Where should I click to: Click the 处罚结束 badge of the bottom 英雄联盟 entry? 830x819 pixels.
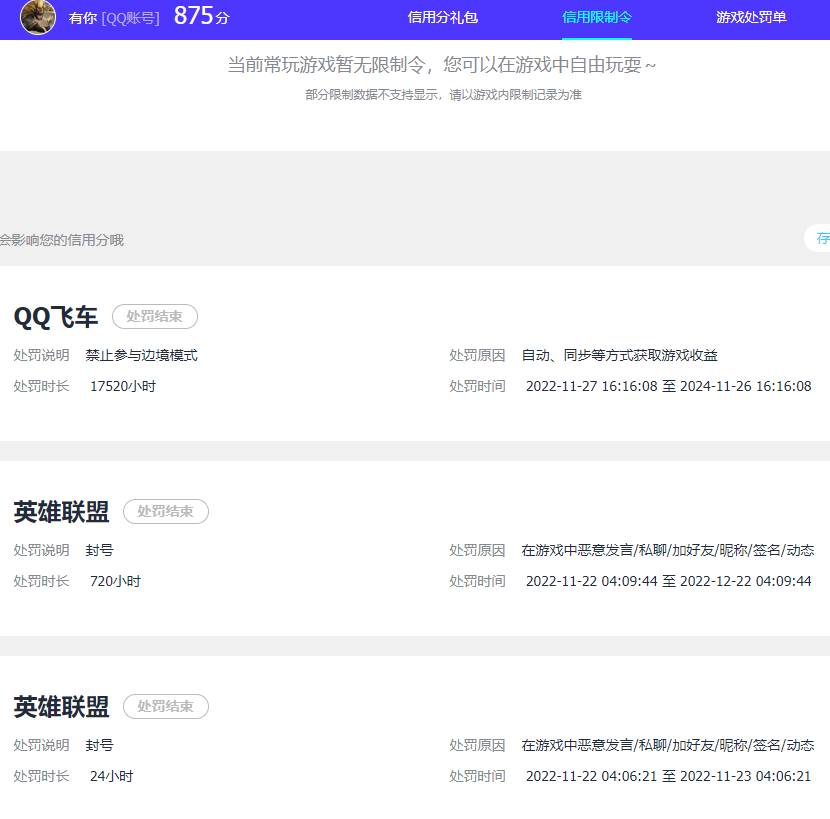165,706
